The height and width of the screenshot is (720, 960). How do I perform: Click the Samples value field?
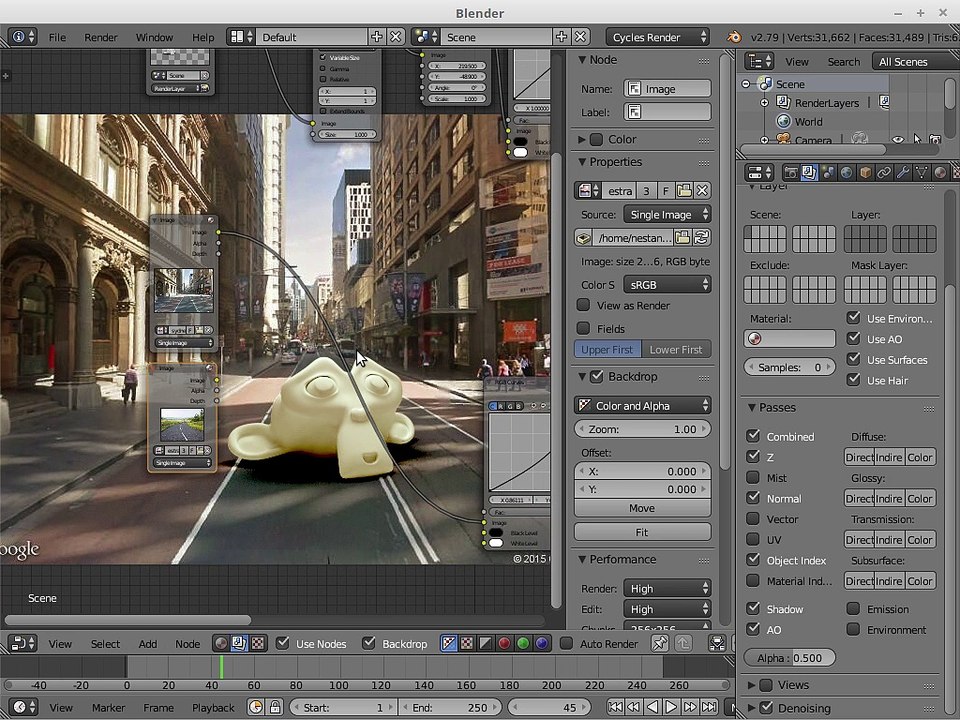coord(789,367)
